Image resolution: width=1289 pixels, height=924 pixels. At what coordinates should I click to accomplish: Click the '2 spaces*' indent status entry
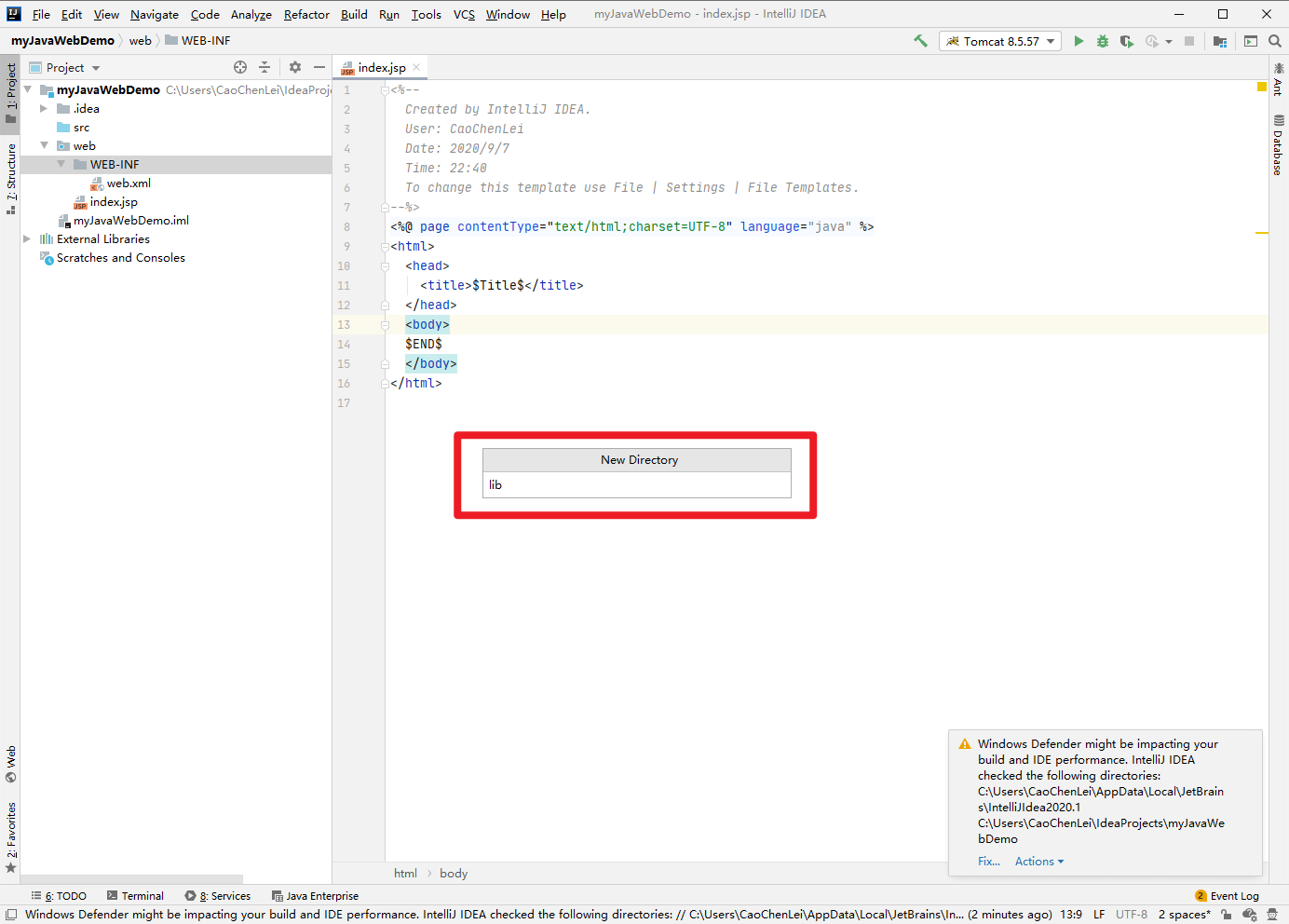(1184, 915)
